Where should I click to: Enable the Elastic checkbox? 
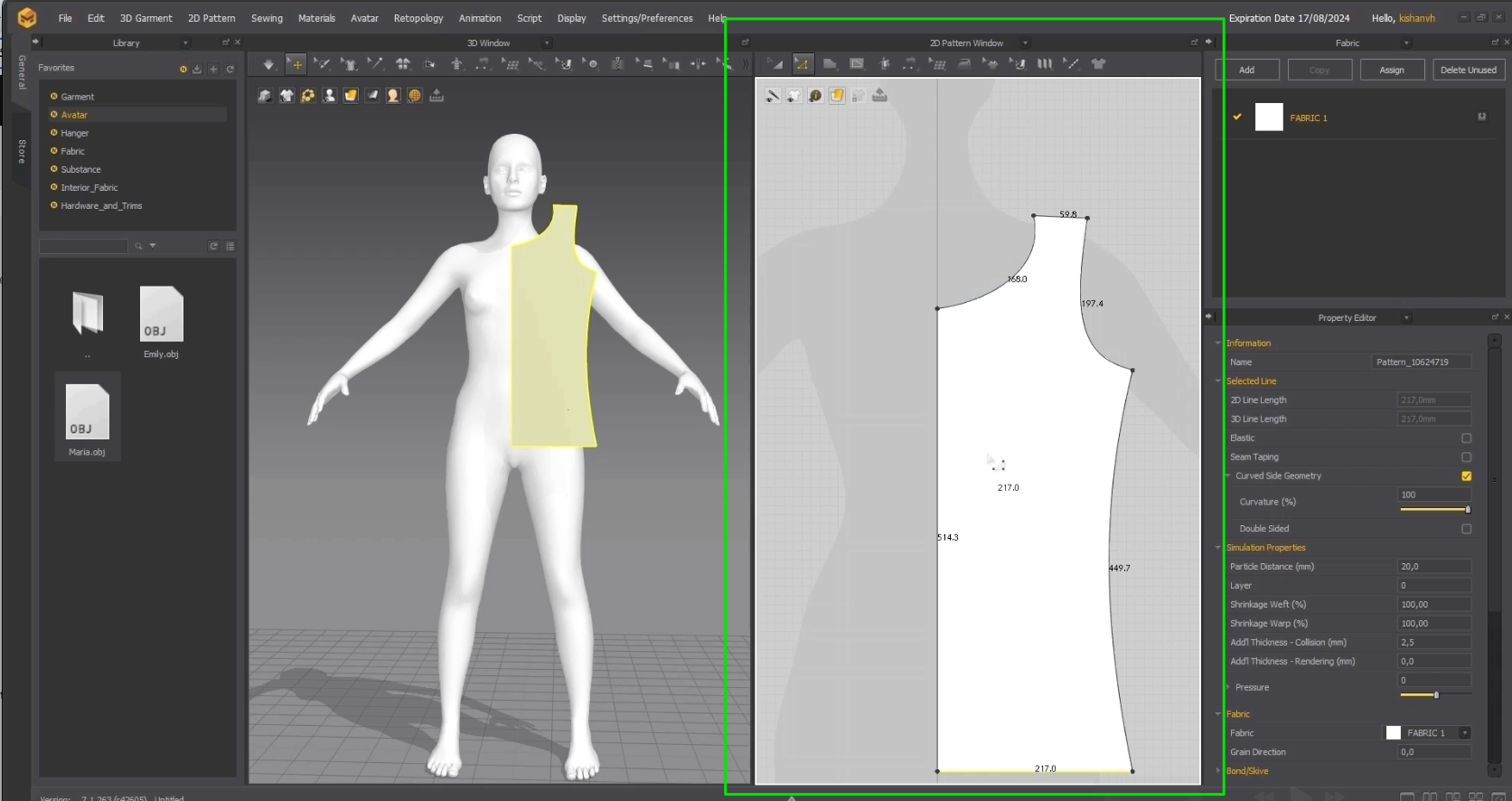tap(1466, 438)
